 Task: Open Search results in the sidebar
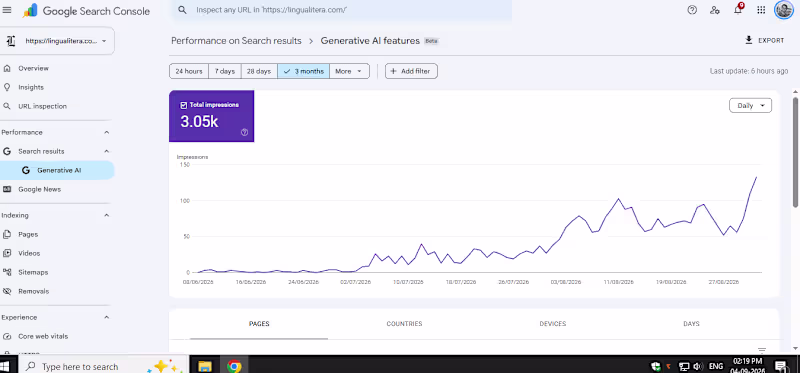41,151
